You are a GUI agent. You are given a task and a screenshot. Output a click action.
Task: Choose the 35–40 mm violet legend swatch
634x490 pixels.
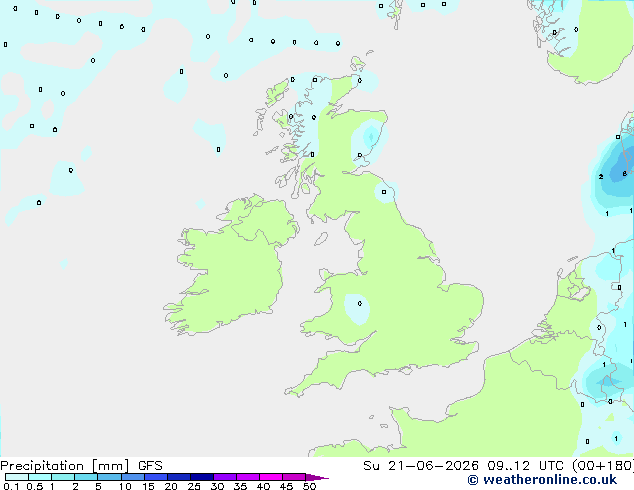point(247,477)
